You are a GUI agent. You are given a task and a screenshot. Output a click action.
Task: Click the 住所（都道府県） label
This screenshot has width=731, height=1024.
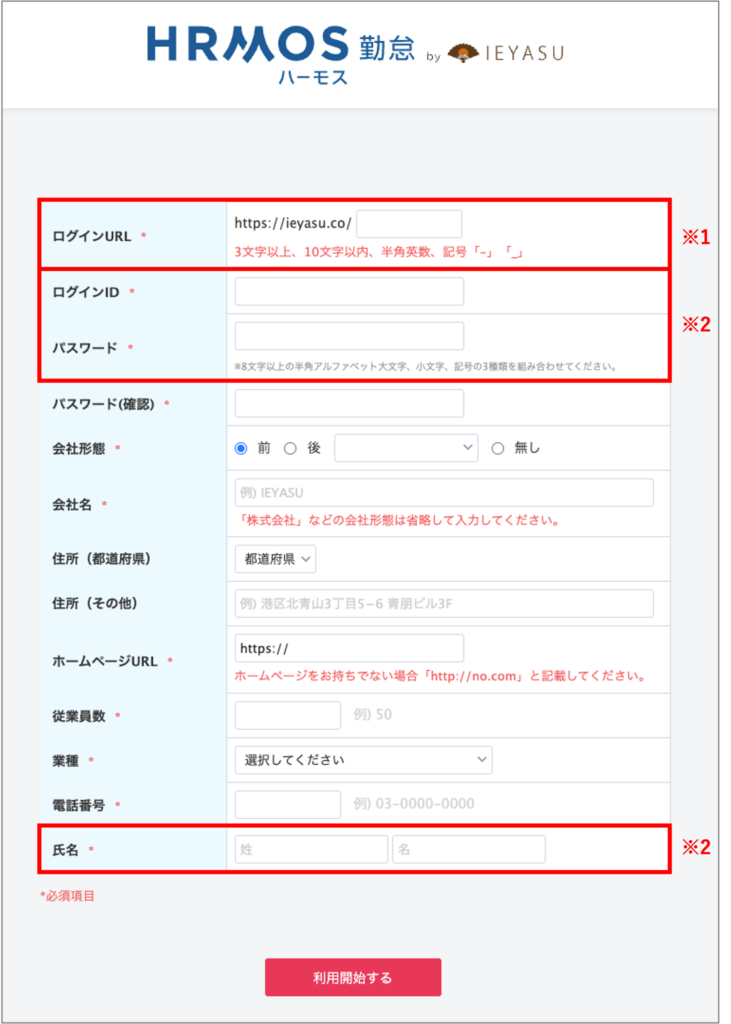coord(101,559)
